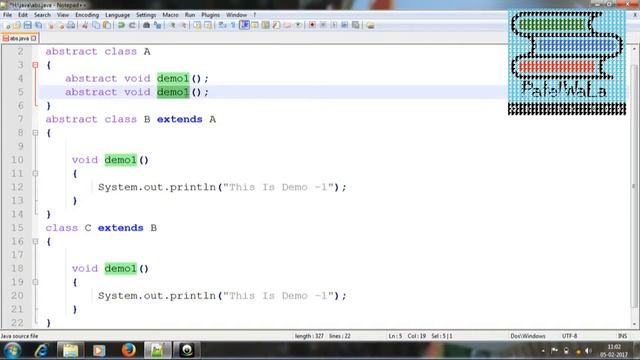Open the Function List panel icon
The width and height of the screenshot is (640, 360).
coord(276,25)
